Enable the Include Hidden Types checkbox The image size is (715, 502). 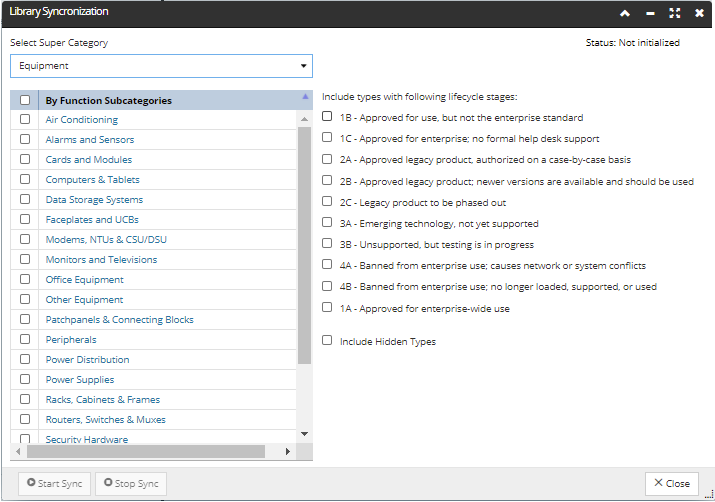click(327, 340)
